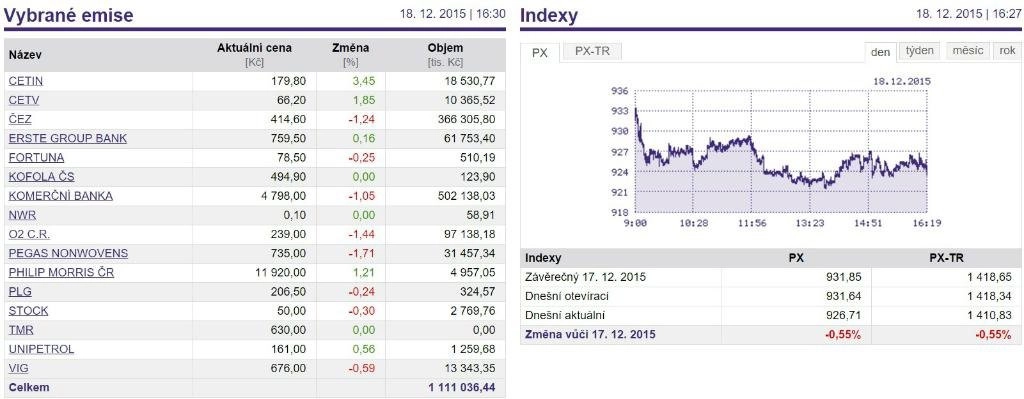Open O2 C.R. stock link
Viewport: 1024px width, 399px height.
pyautogui.click(x=29, y=234)
